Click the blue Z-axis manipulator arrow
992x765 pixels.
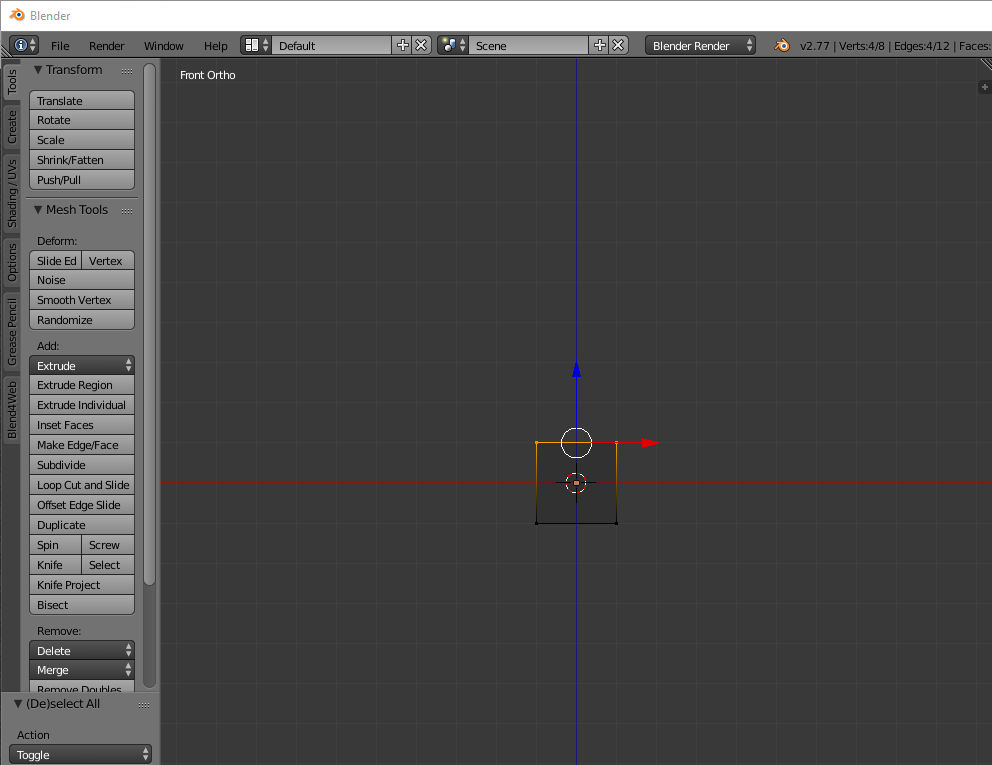click(x=576, y=370)
